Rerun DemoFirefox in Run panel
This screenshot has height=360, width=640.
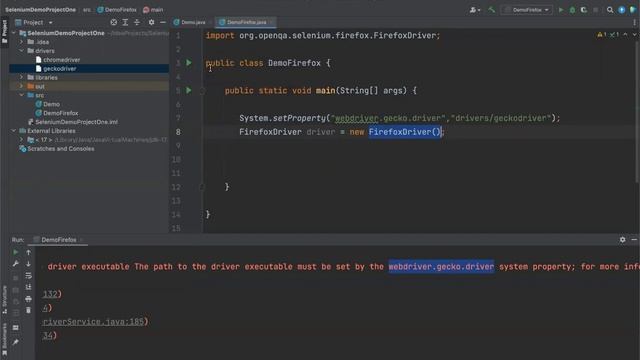[x=16, y=253]
